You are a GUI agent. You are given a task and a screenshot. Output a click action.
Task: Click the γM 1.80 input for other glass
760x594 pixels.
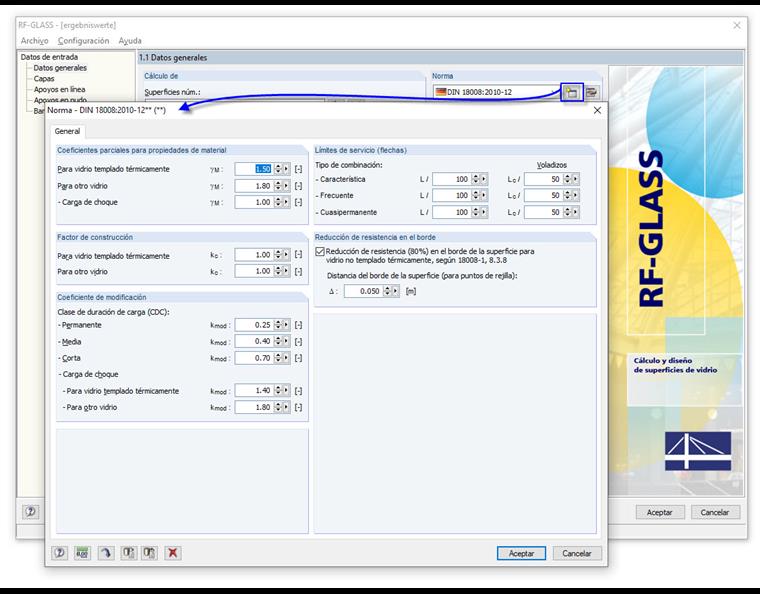254,186
